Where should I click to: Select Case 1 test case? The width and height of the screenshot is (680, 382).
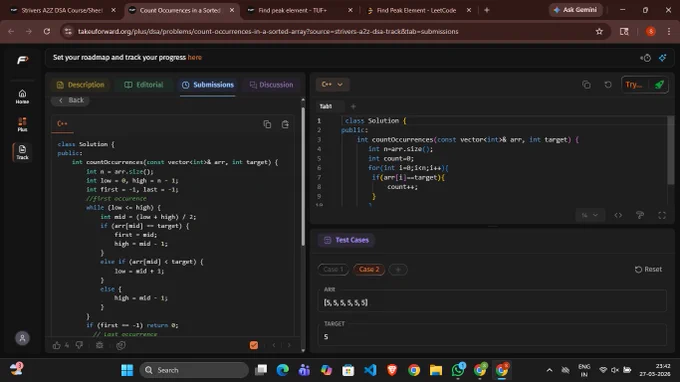coord(333,269)
